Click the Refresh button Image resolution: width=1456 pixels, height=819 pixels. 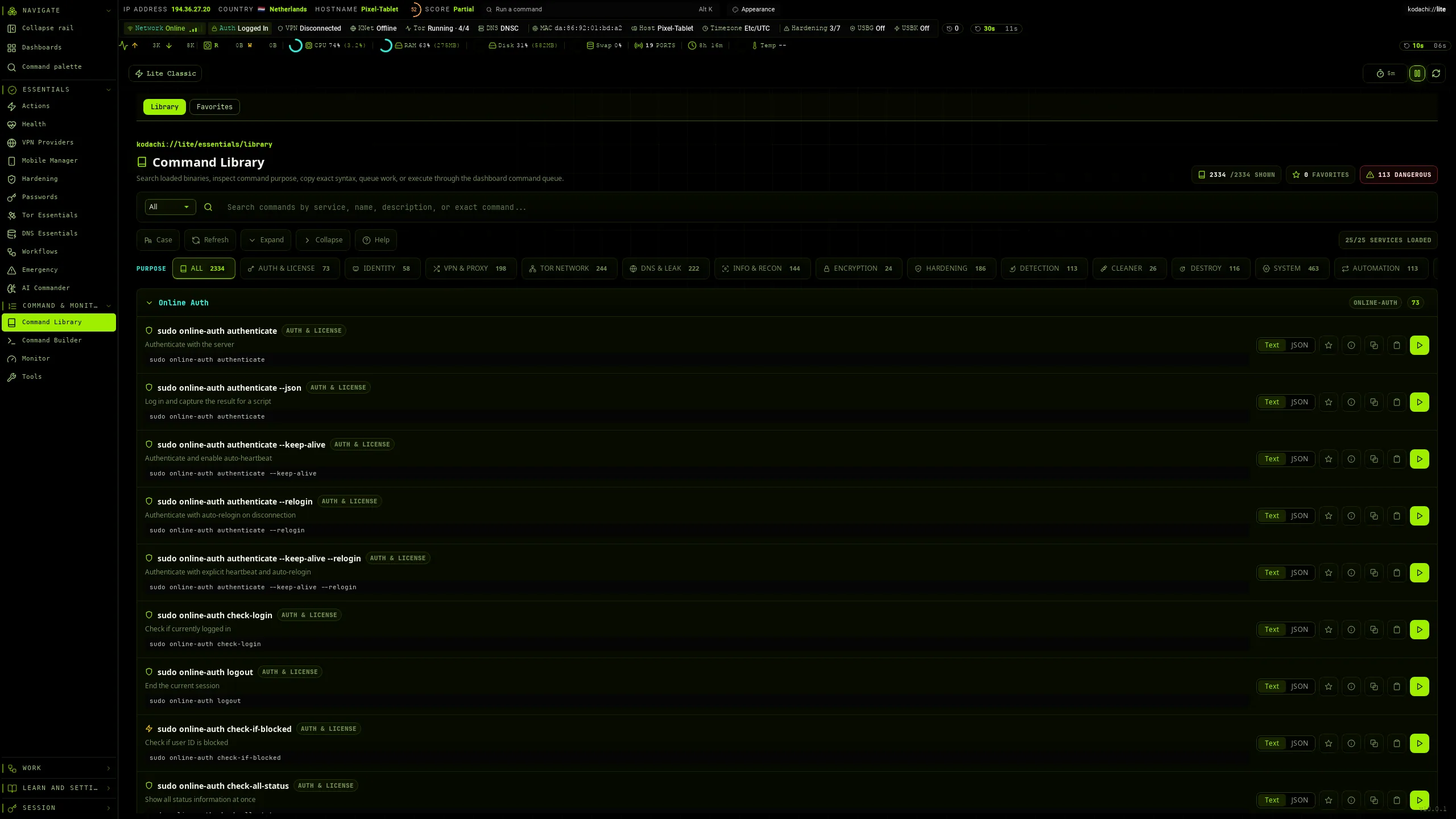(210, 240)
